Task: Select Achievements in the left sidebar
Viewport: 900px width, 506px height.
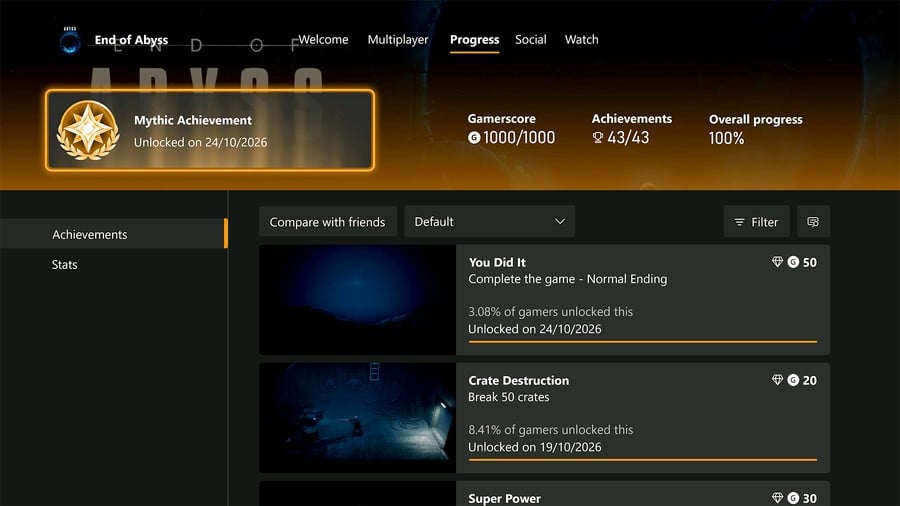Action: click(114, 233)
